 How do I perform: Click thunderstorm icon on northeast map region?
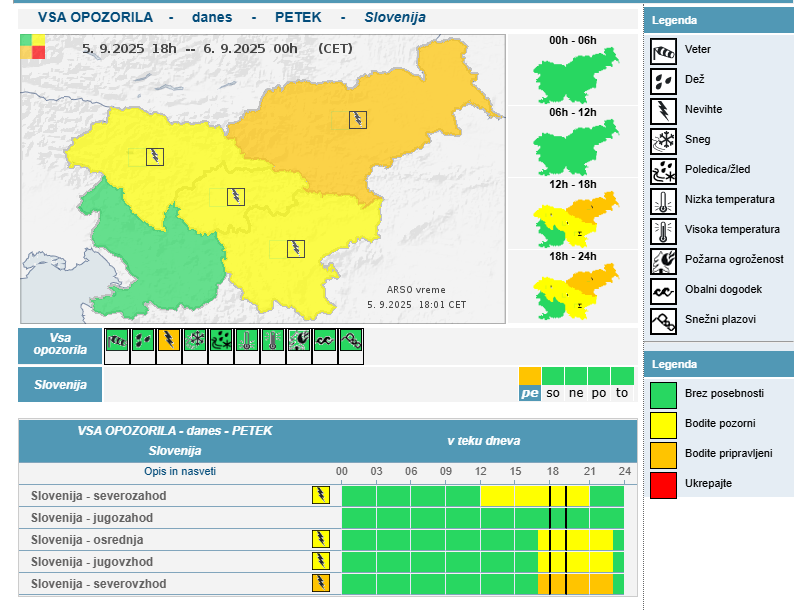(x=357, y=119)
